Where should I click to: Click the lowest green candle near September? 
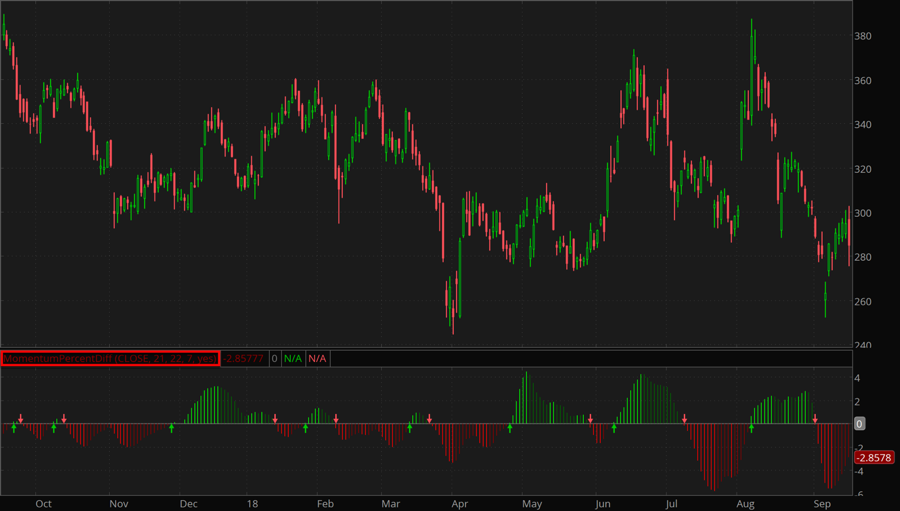[x=826, y=300]
